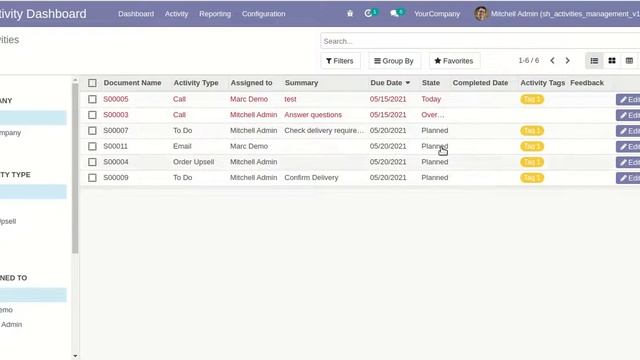The height and width of the screenshot is (360, 640).
Task: Click Tag 1 badge on S00007 row
Action: pyautogui.click(x=532, y=131)
